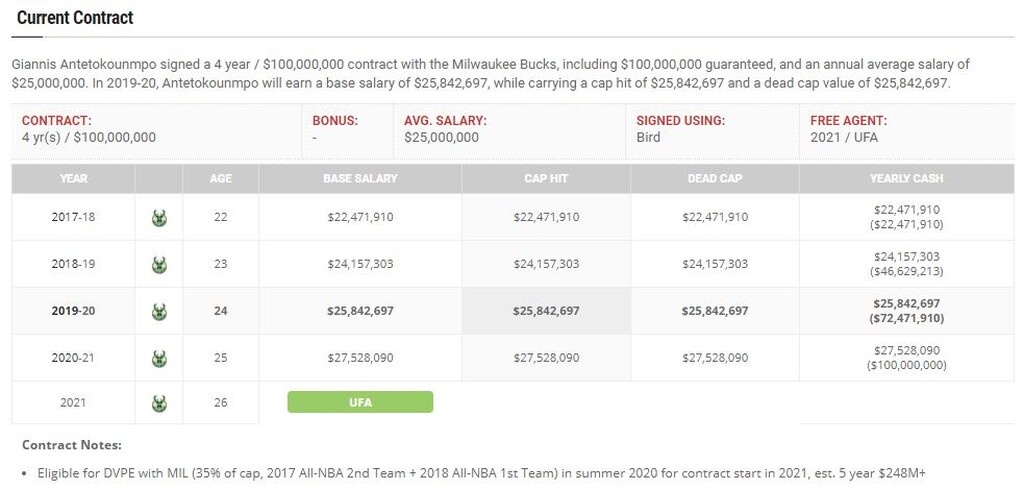Click the Bucks logo in 2020-21 row
This screenshot has width=1024, height=490.
(x=159, y=357)
